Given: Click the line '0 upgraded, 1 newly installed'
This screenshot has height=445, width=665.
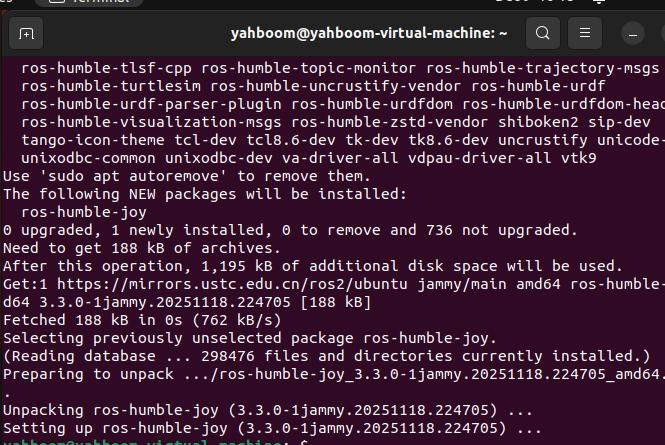Looking at the screenshot, I should coord(291,230).
